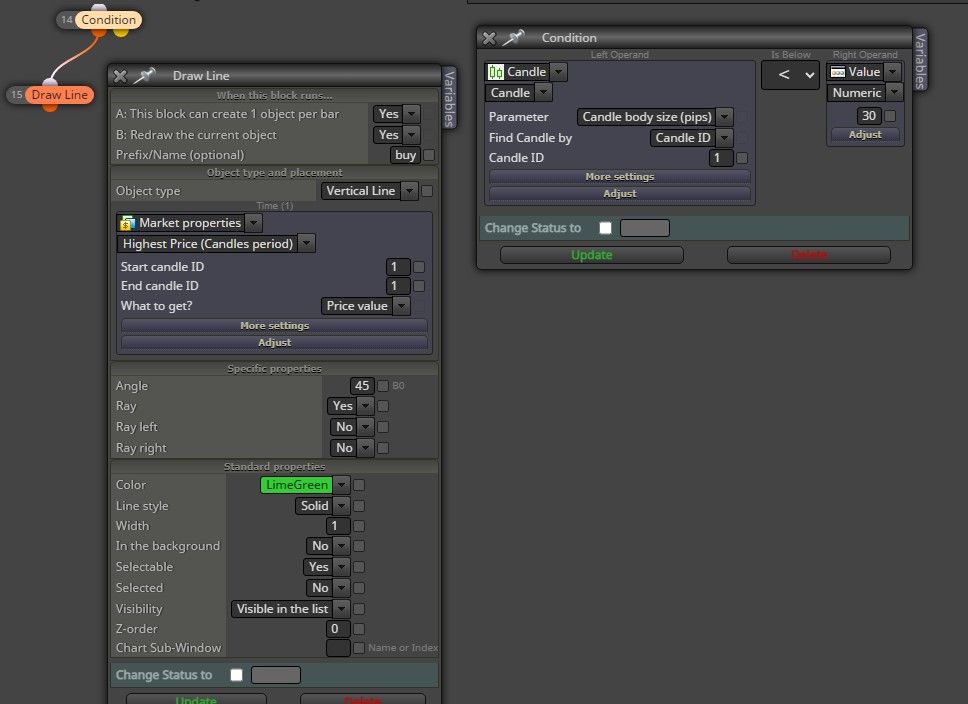Open Market properties dropdown
Viewport: 968px width, 704px height.
[x=189, y=222]
